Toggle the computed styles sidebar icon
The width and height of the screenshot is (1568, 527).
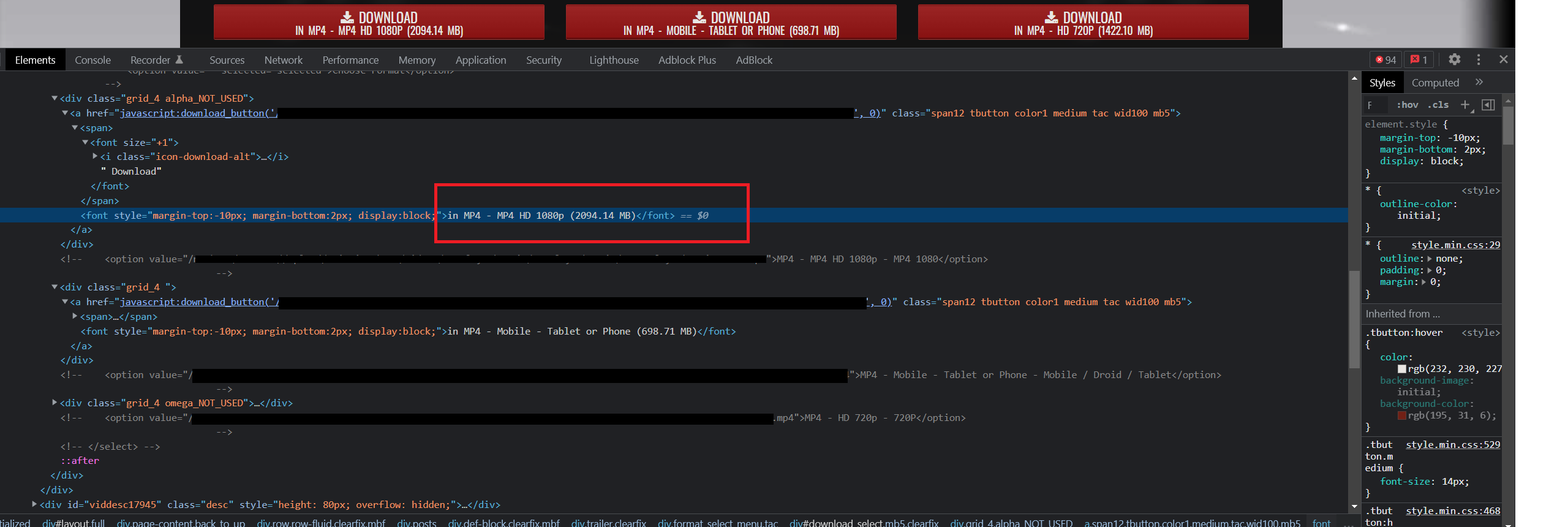[x=1488, y=105]
